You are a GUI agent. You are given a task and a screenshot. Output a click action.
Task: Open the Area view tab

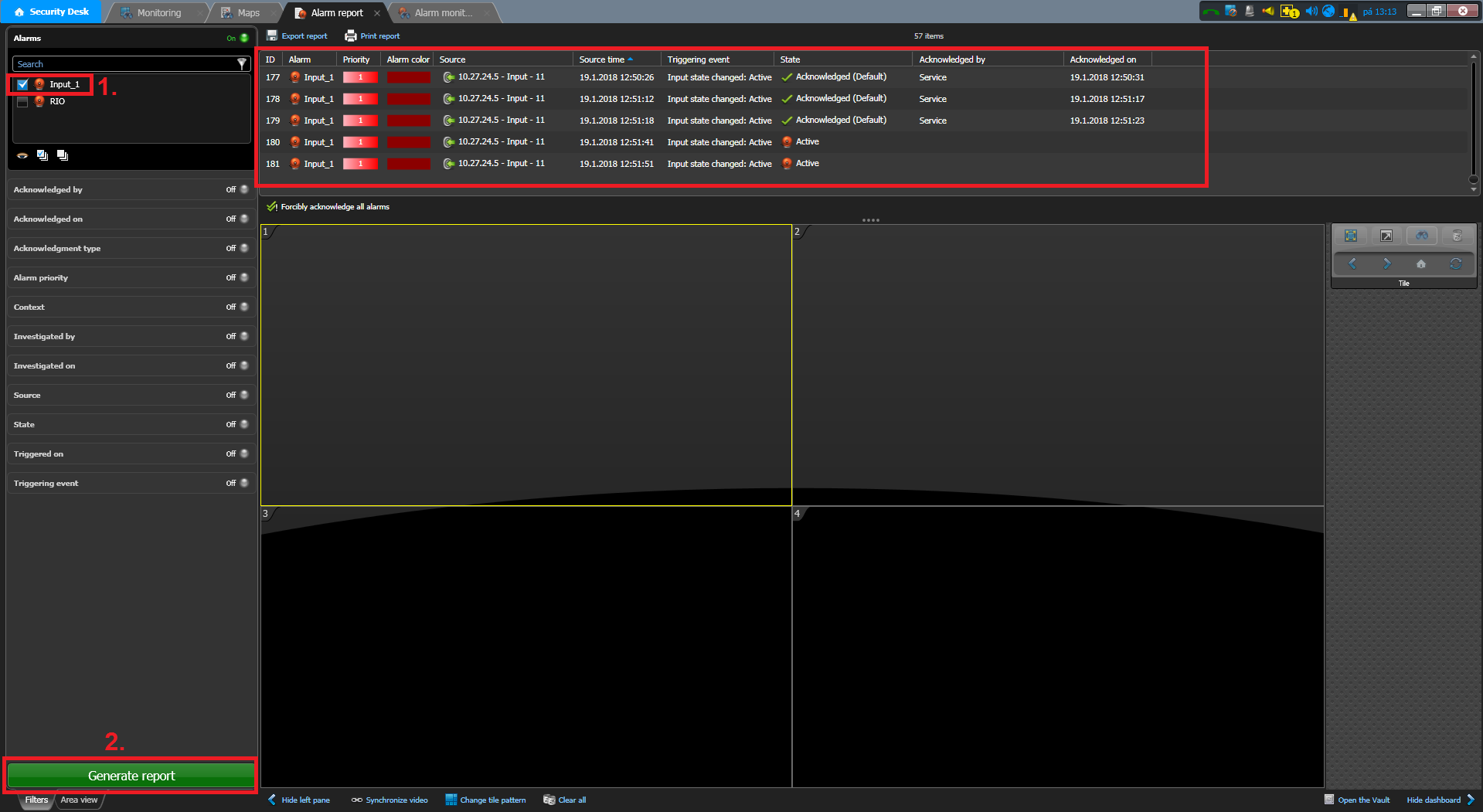coord(79,800)
